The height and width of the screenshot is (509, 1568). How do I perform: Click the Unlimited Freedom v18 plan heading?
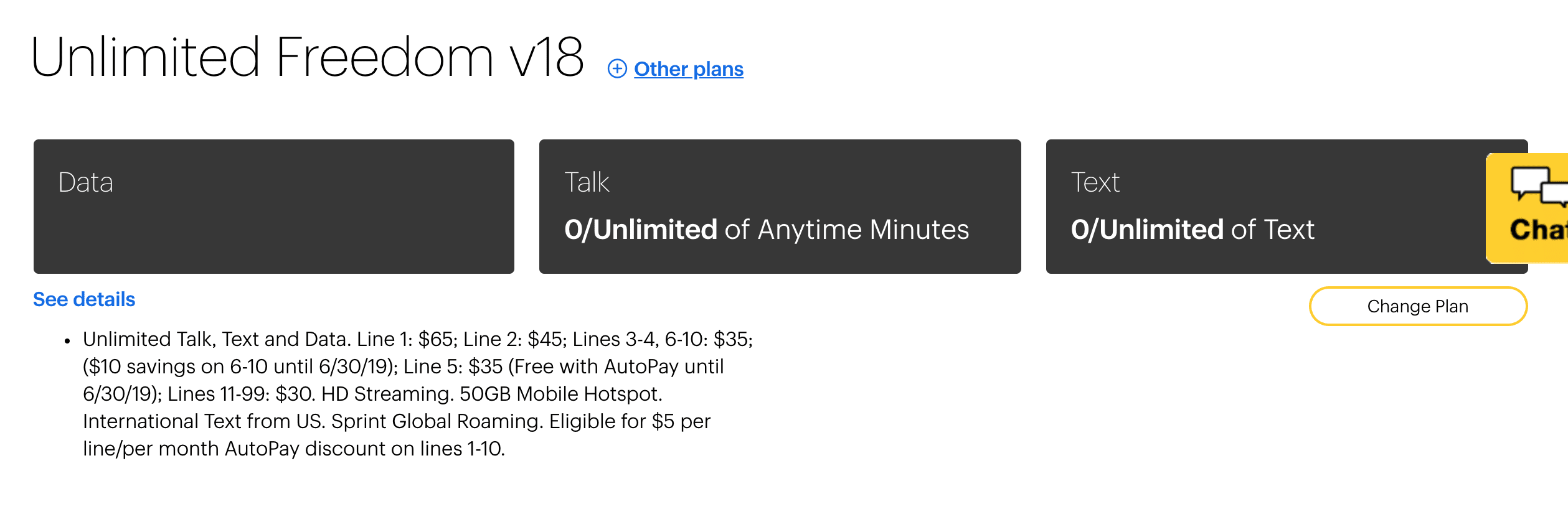pos(308,57)
